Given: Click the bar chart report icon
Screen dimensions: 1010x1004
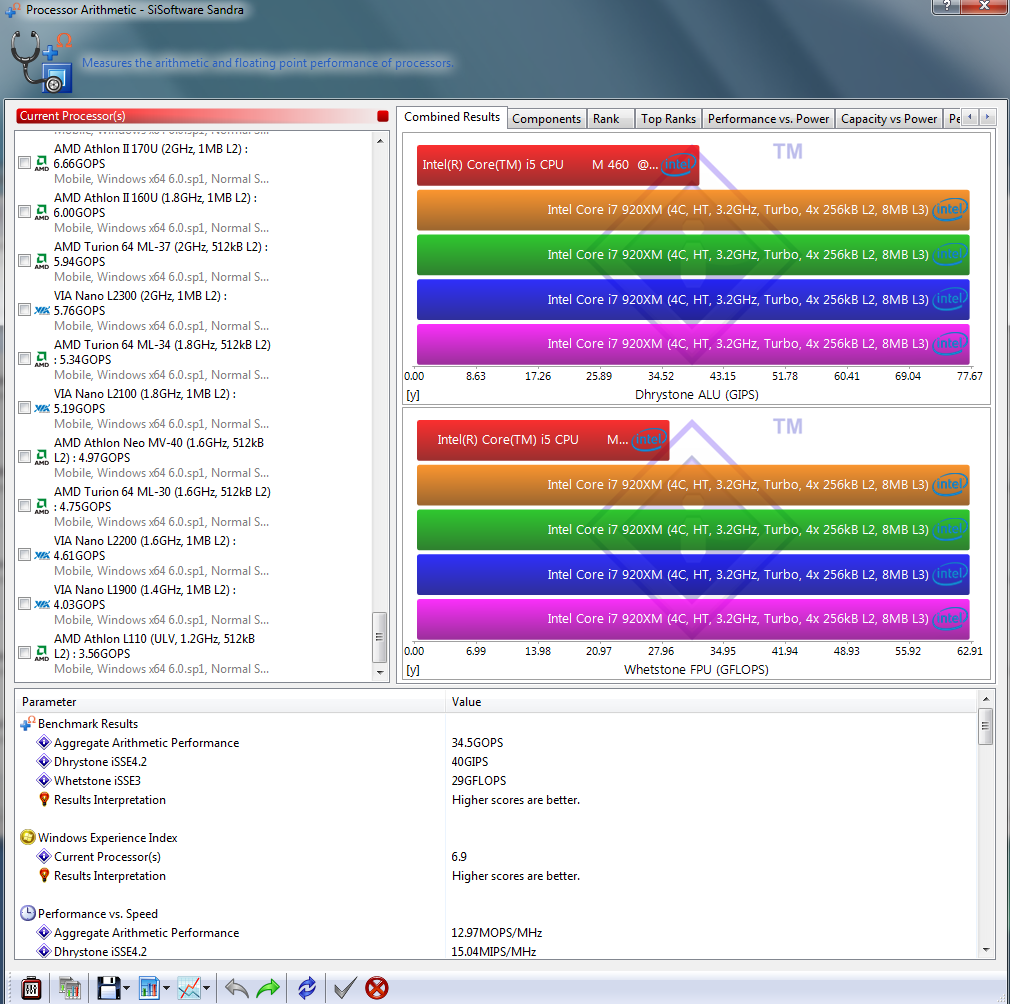Looking at the screenshot, I should point(149,987).
